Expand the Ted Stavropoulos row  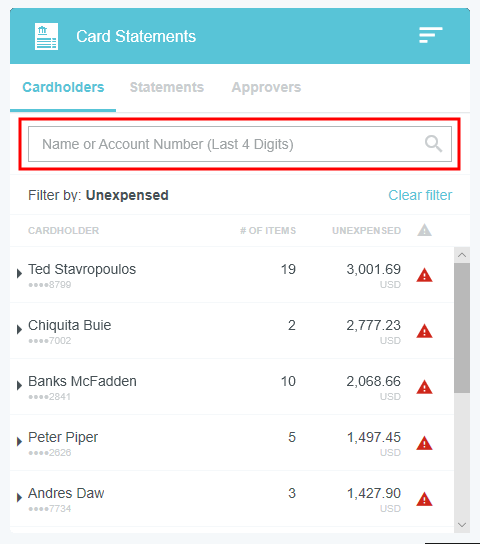pyautogui.click(x=19, y=273)
